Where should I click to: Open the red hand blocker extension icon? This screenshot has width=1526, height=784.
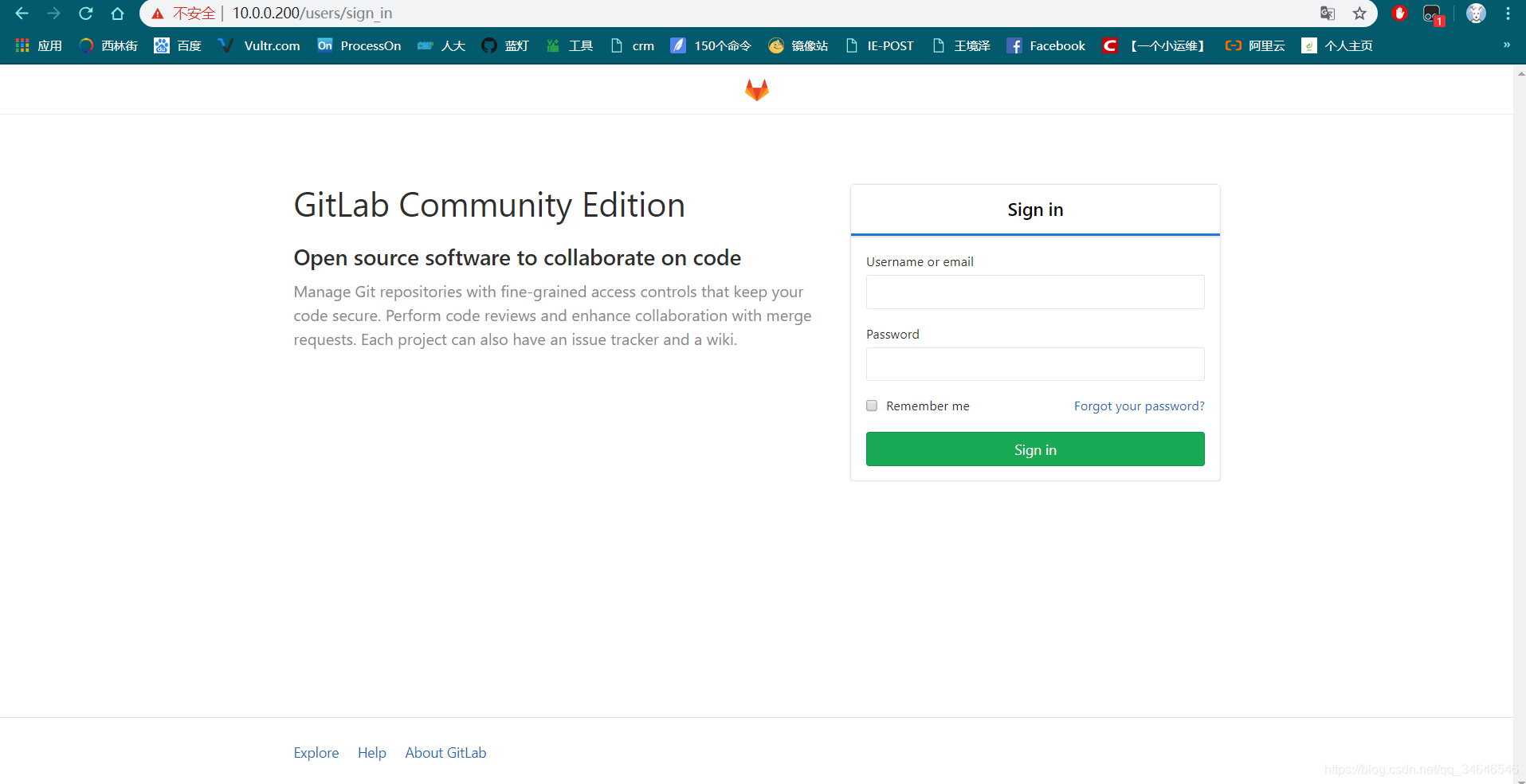pos(1399,14)
